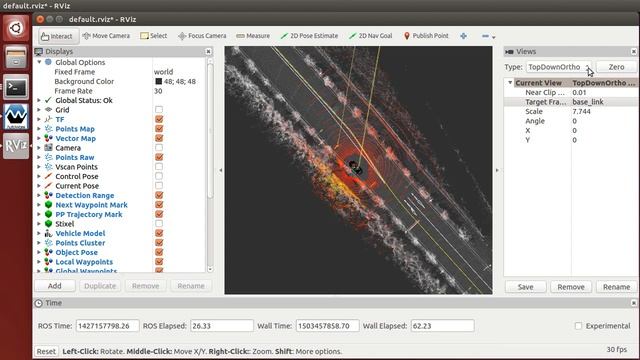Expand the PP Trajectory Mark node
The width and height of the screenshot is (640, 360).
pos(39,214)
